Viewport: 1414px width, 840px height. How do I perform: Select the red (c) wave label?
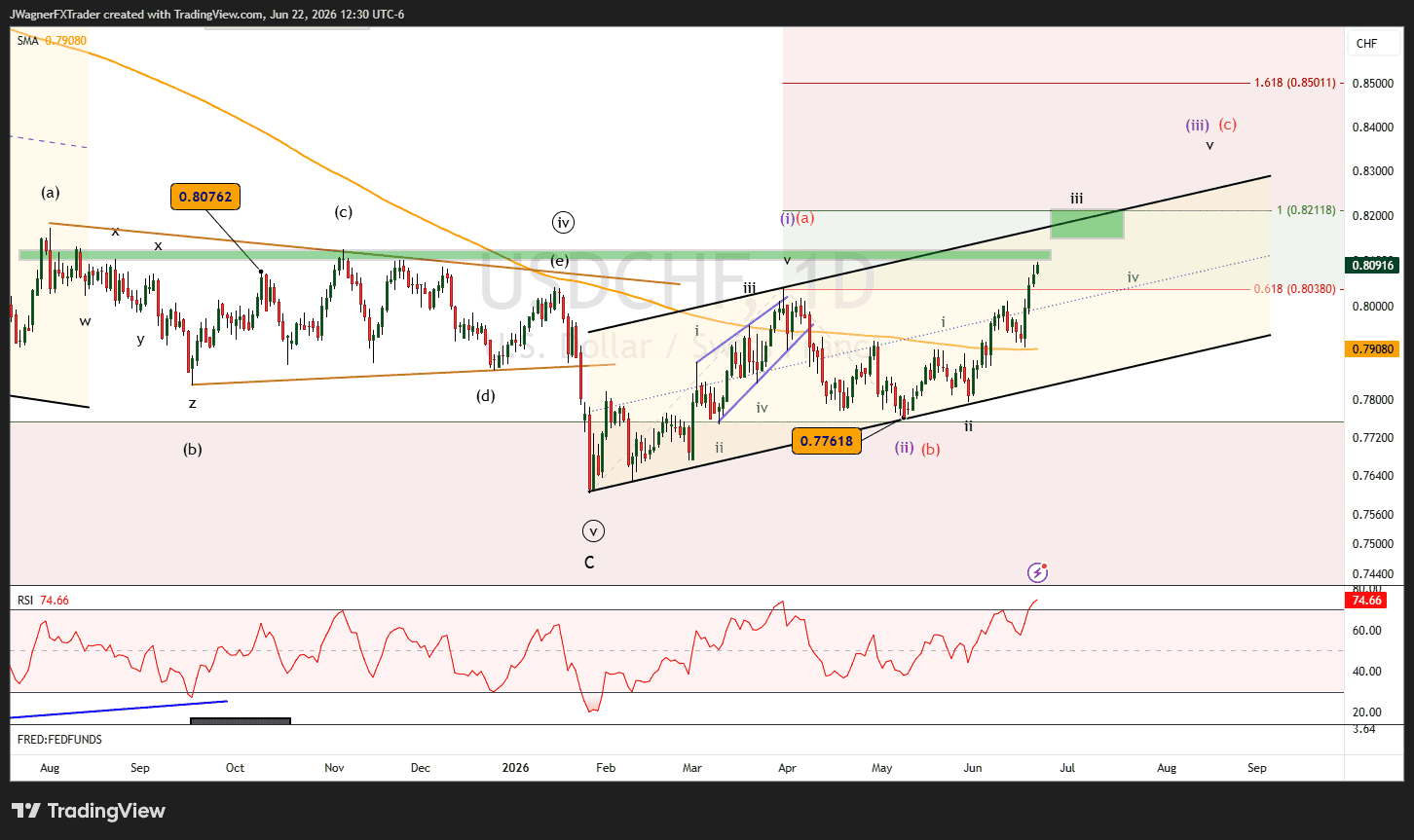click(1228, 125)
